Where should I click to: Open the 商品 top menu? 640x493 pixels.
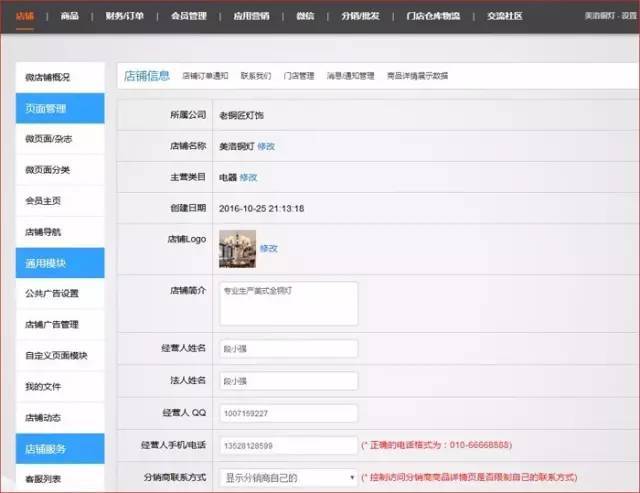coord(69,16)
